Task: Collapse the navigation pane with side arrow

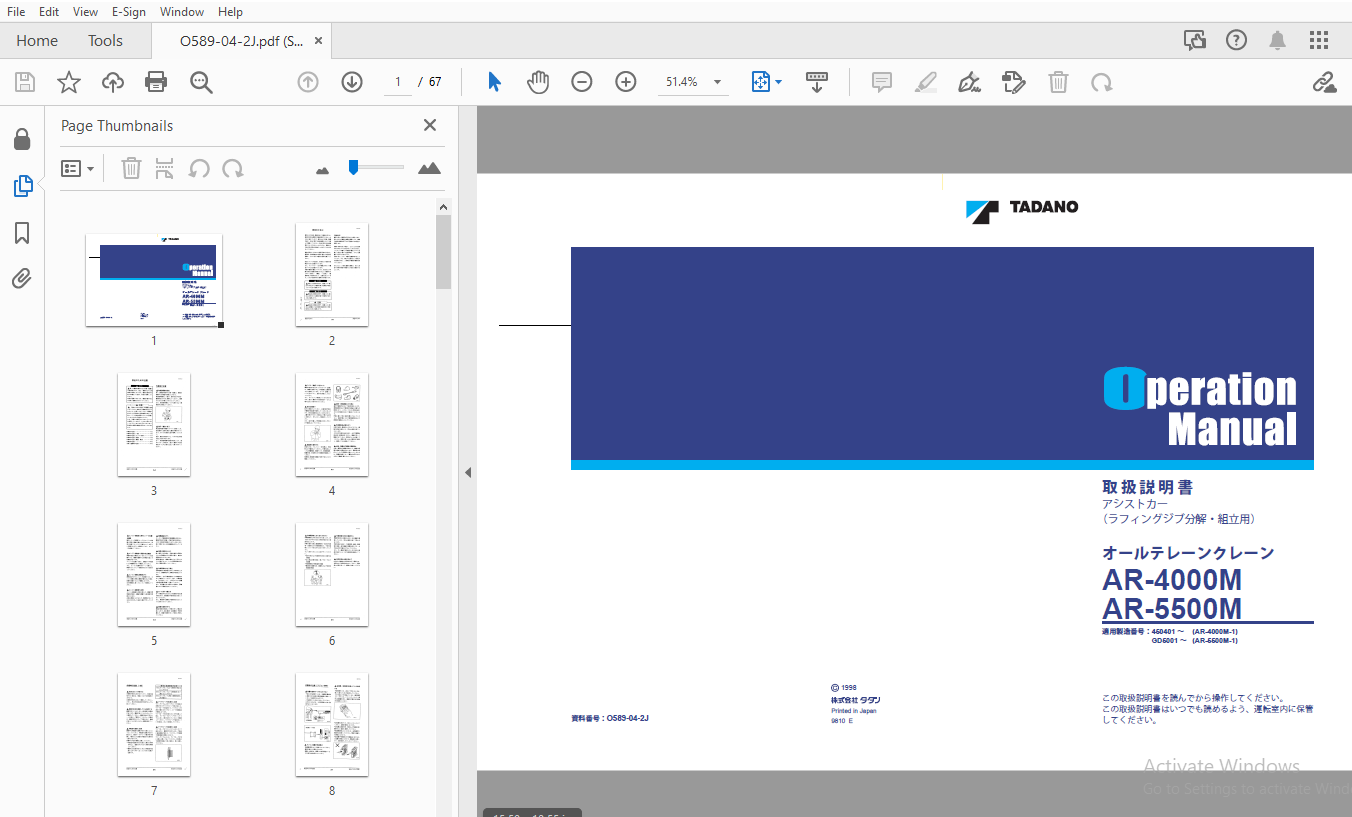Action: click(x=467, y=473)
